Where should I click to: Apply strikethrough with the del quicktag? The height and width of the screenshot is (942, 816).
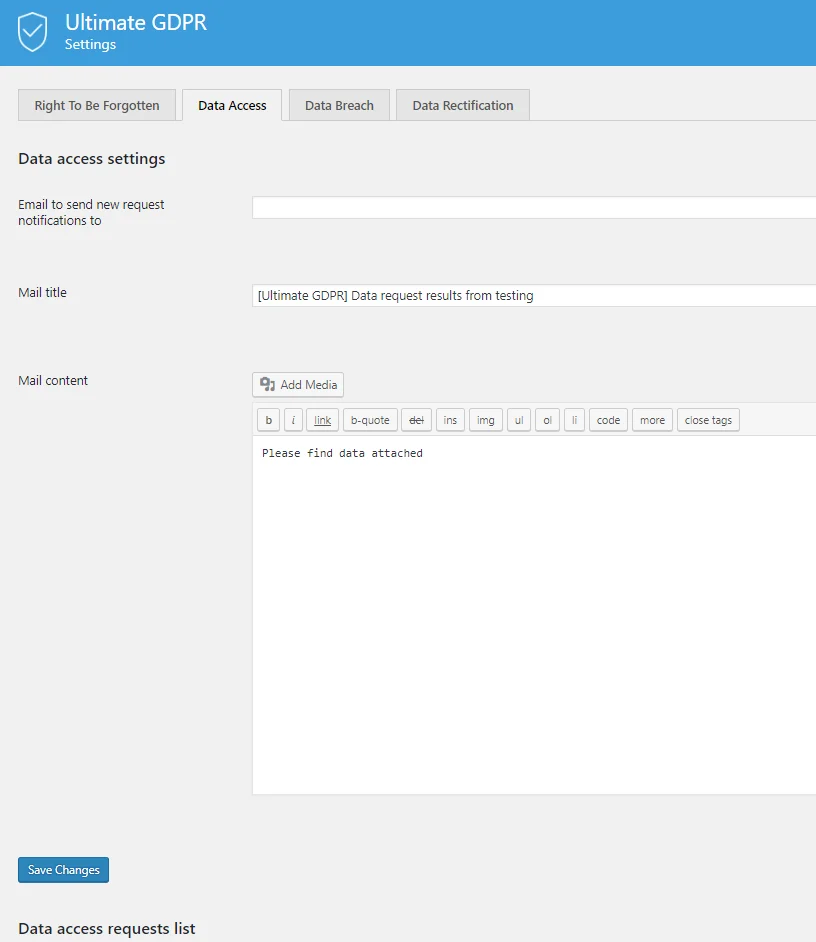416,420
